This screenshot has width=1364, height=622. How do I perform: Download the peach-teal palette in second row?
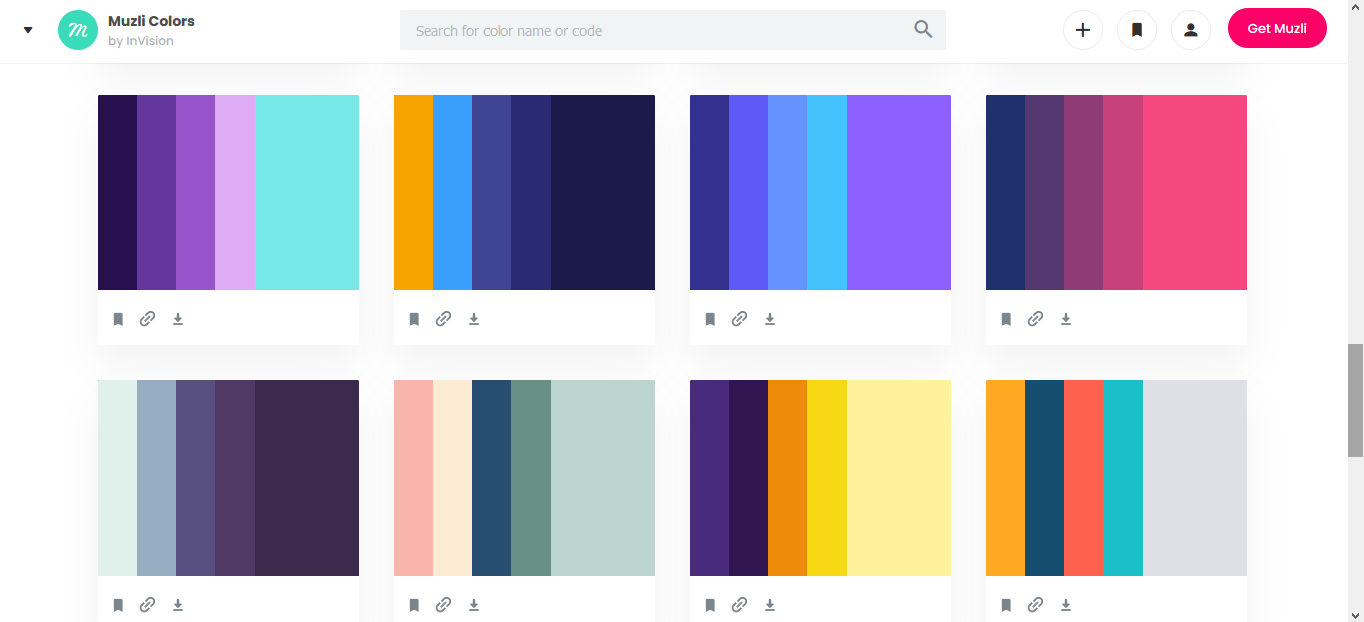(474, 605)
